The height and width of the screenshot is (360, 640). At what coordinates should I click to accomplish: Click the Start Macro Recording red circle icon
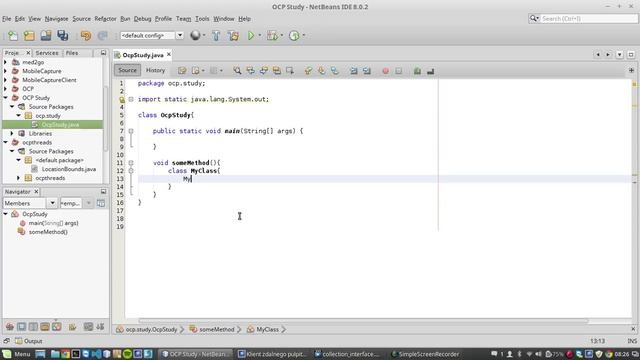[385, 71]
